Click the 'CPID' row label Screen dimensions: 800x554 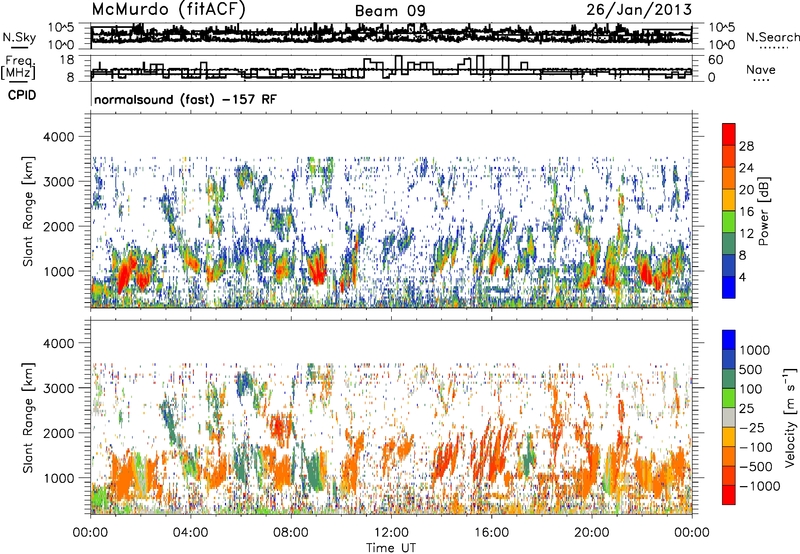coord(22,95)
